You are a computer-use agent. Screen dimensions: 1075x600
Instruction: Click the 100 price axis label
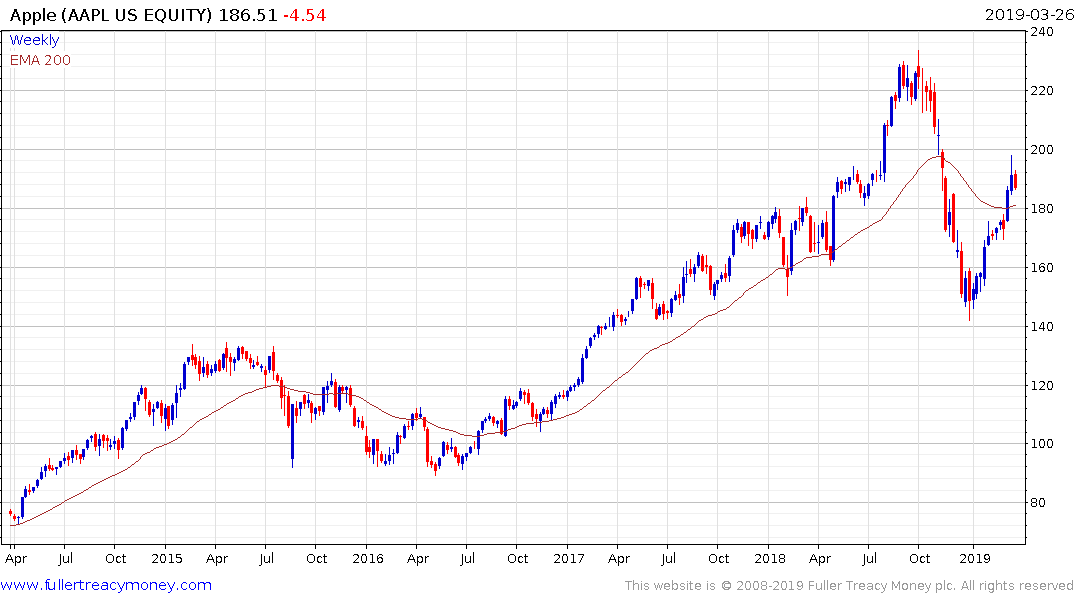[1042, 444]
